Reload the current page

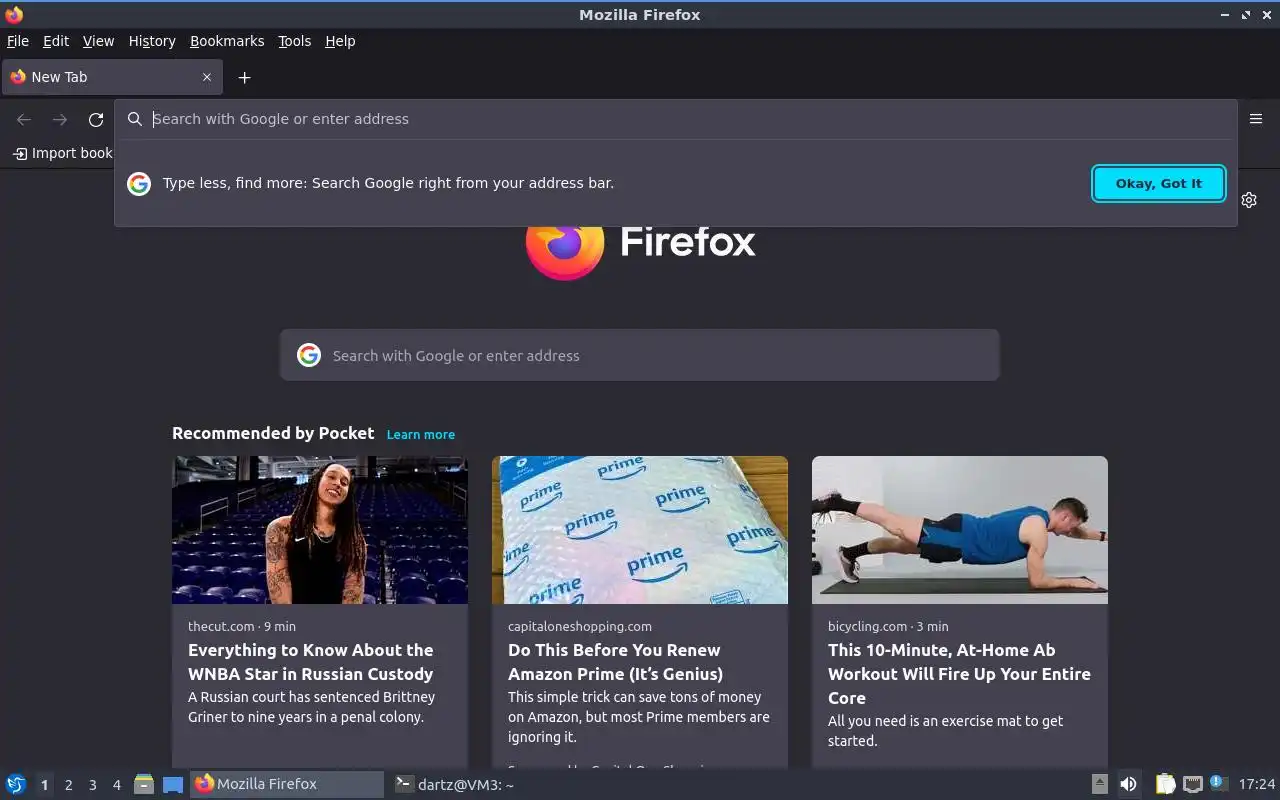96,119
